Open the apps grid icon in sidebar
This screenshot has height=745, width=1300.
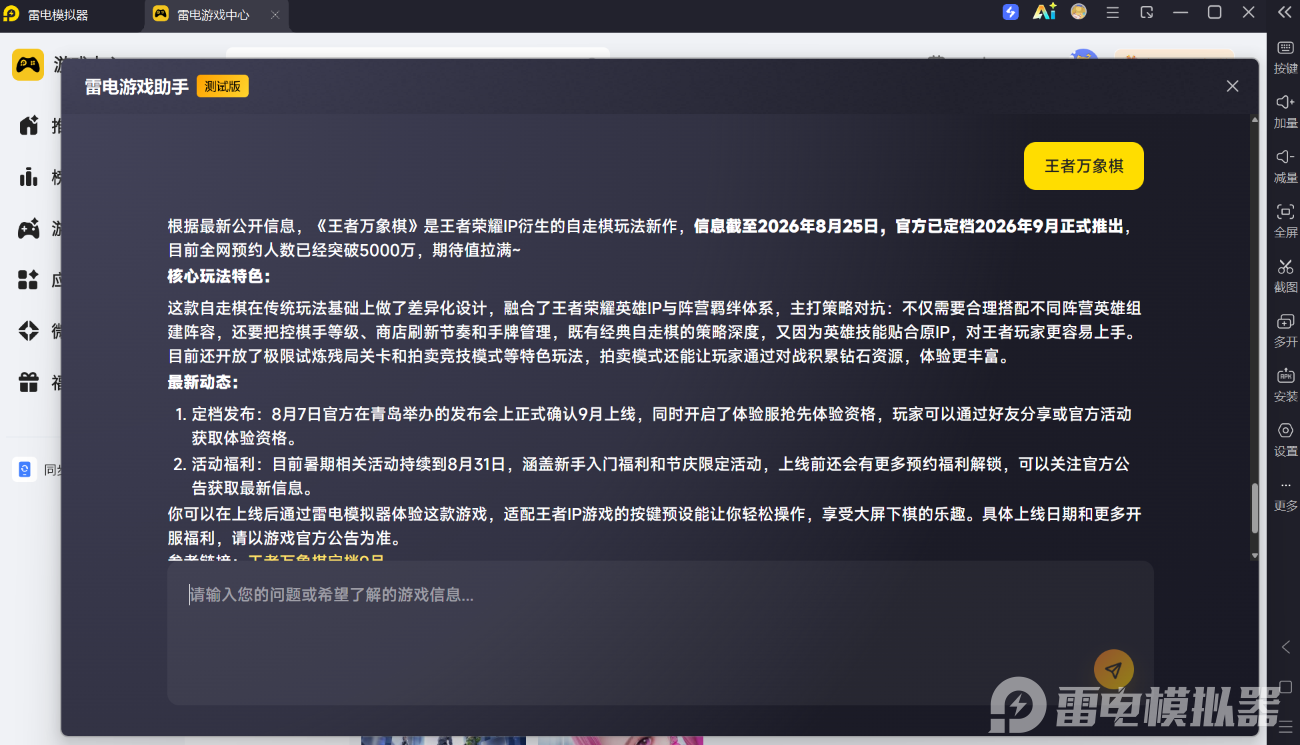(x=28, y=280)
